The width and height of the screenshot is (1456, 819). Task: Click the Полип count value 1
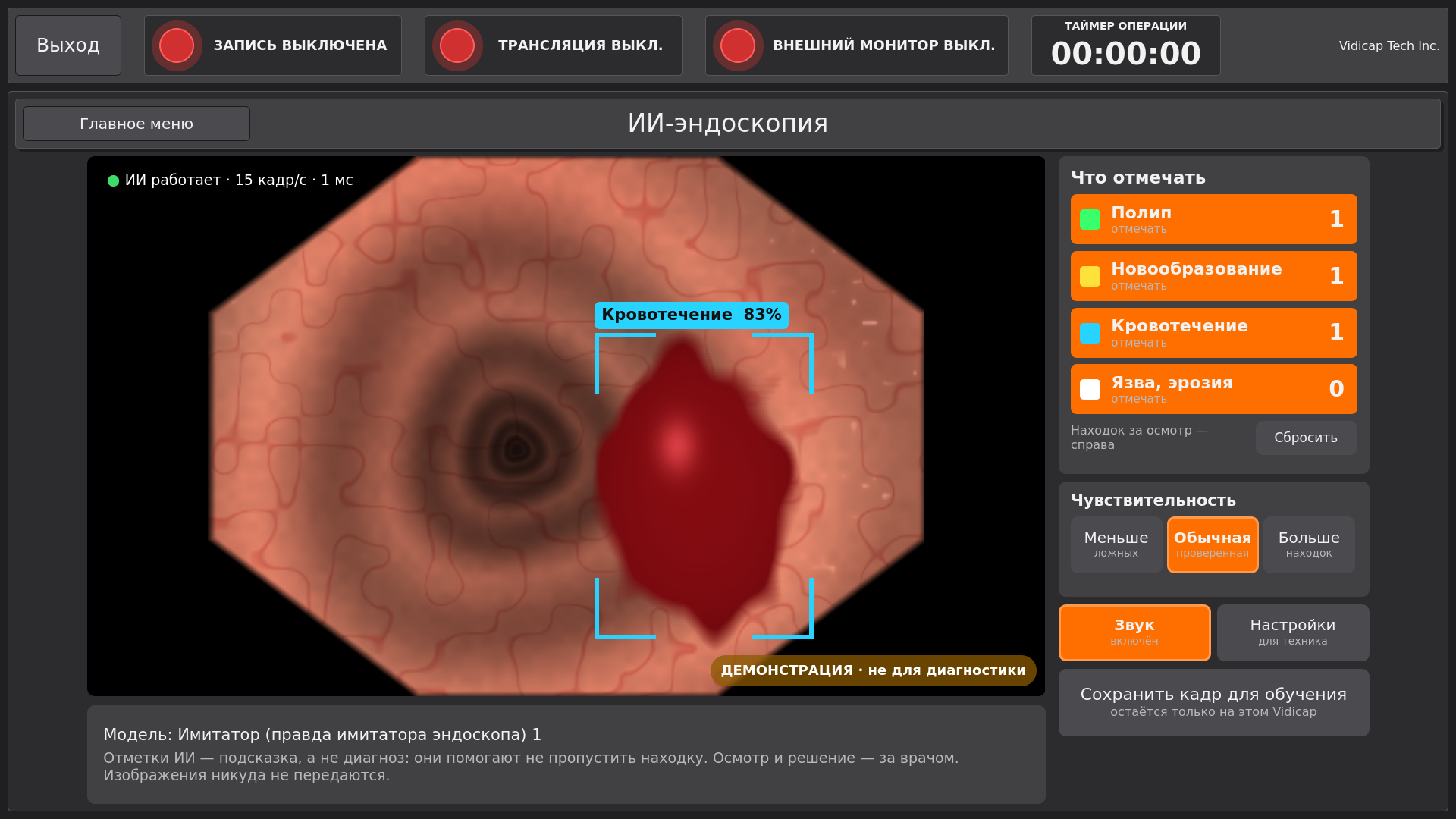point(1336,219)
